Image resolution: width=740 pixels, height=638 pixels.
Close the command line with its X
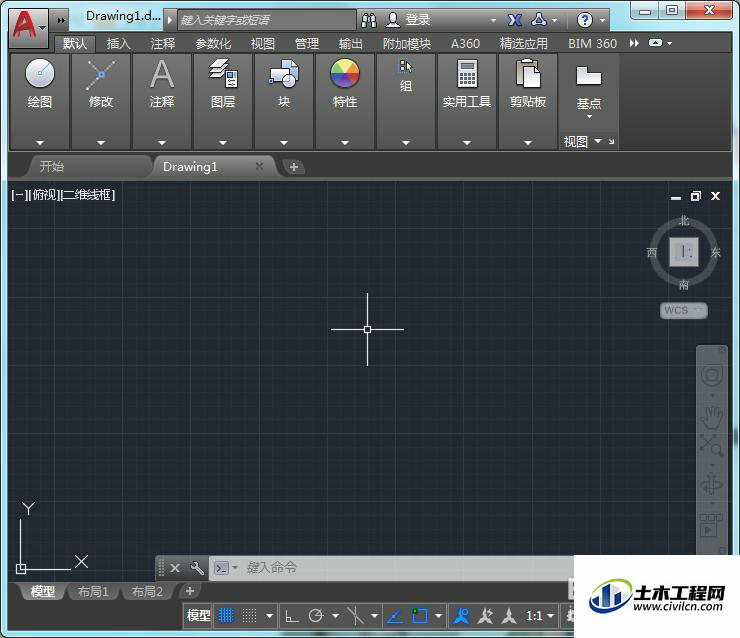(175, 568)
